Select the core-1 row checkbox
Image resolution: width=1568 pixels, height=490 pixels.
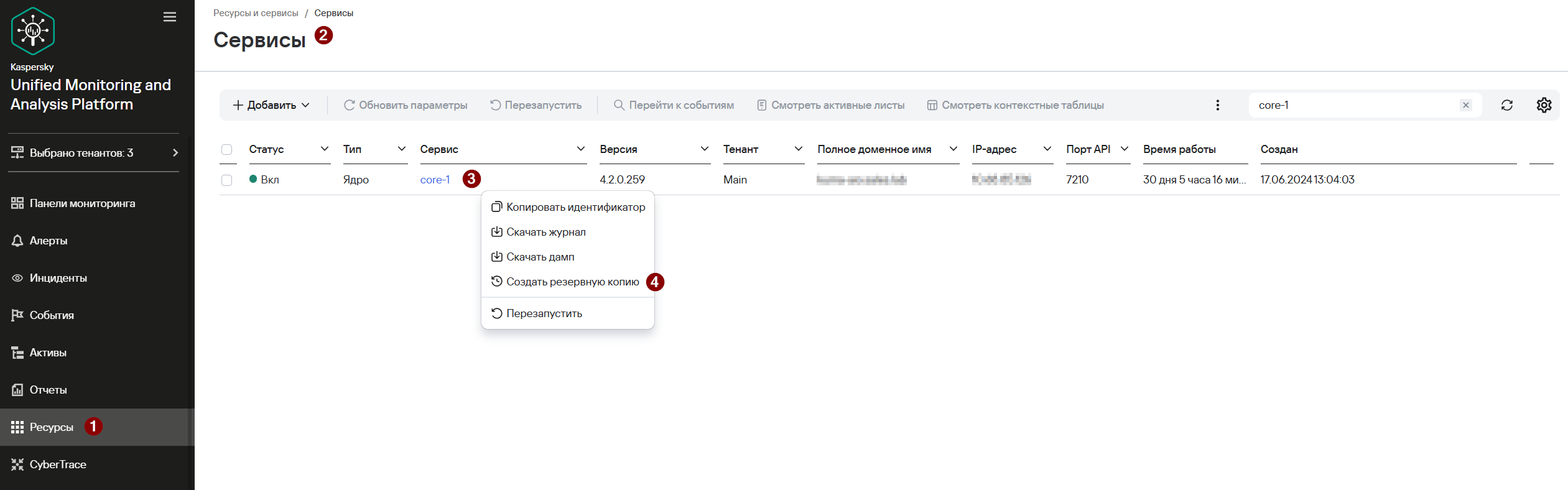227,180
